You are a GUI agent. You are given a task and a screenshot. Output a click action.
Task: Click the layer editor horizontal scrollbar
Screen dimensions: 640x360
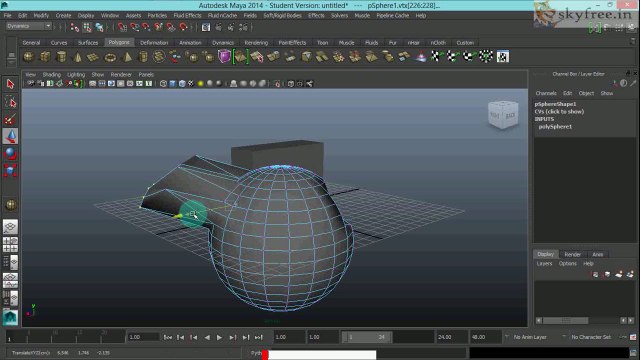coord(565,321)
